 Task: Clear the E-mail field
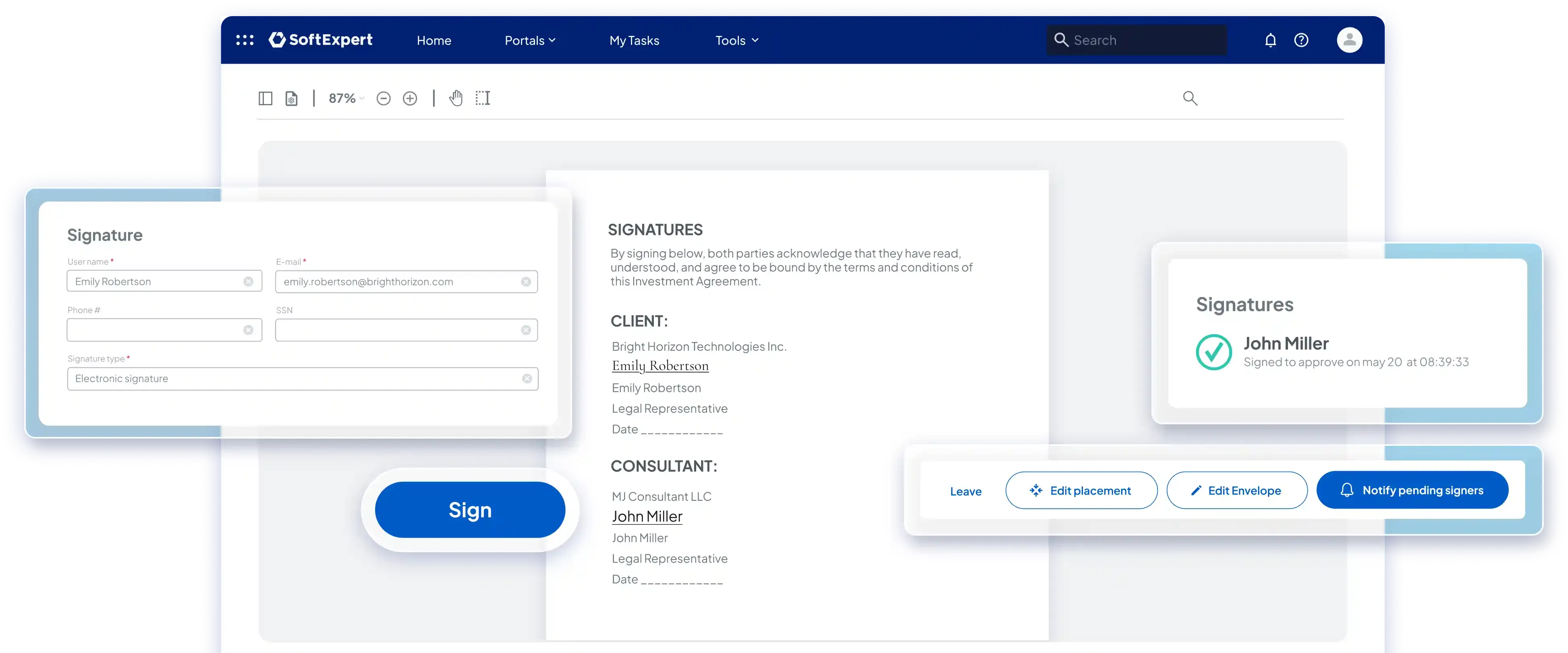pos(526,281)
